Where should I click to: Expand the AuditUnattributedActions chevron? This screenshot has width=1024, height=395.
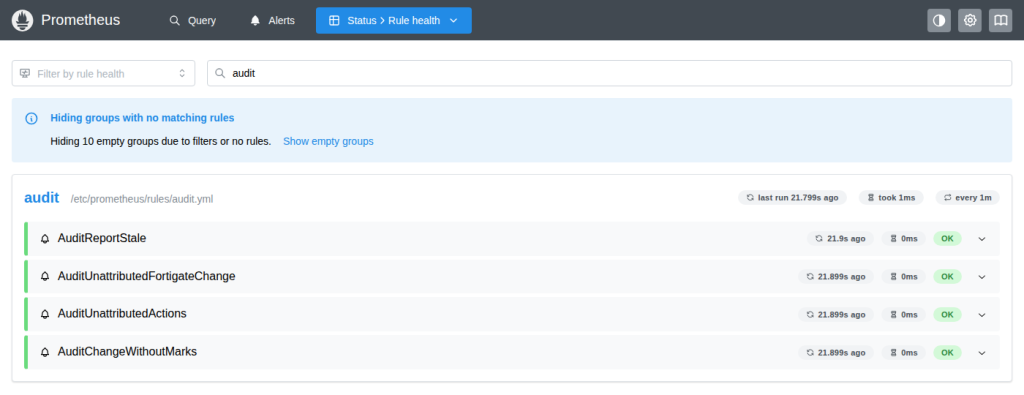coord(981,315)
